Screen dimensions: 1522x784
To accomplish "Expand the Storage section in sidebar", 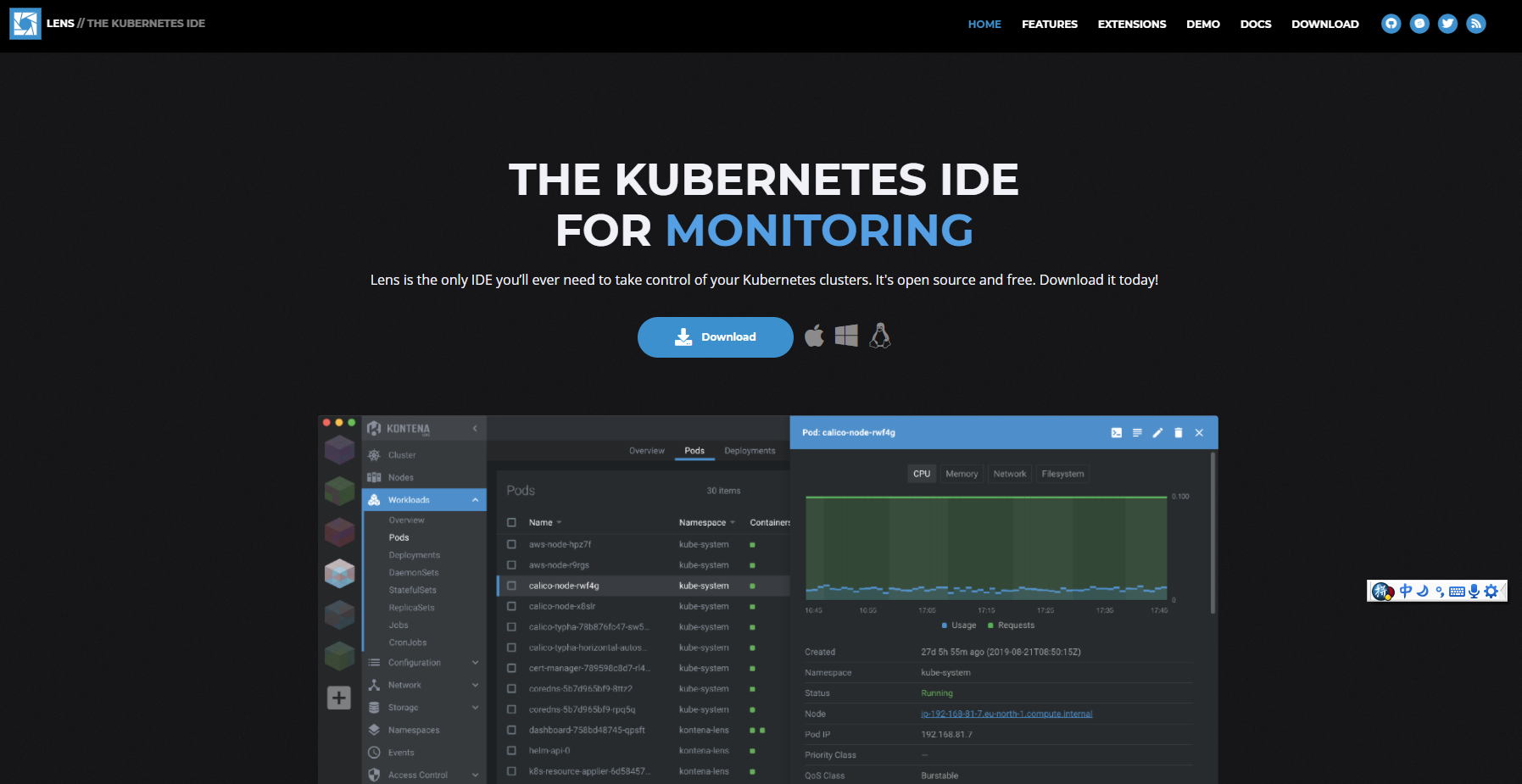I will (x=475, y=708).
